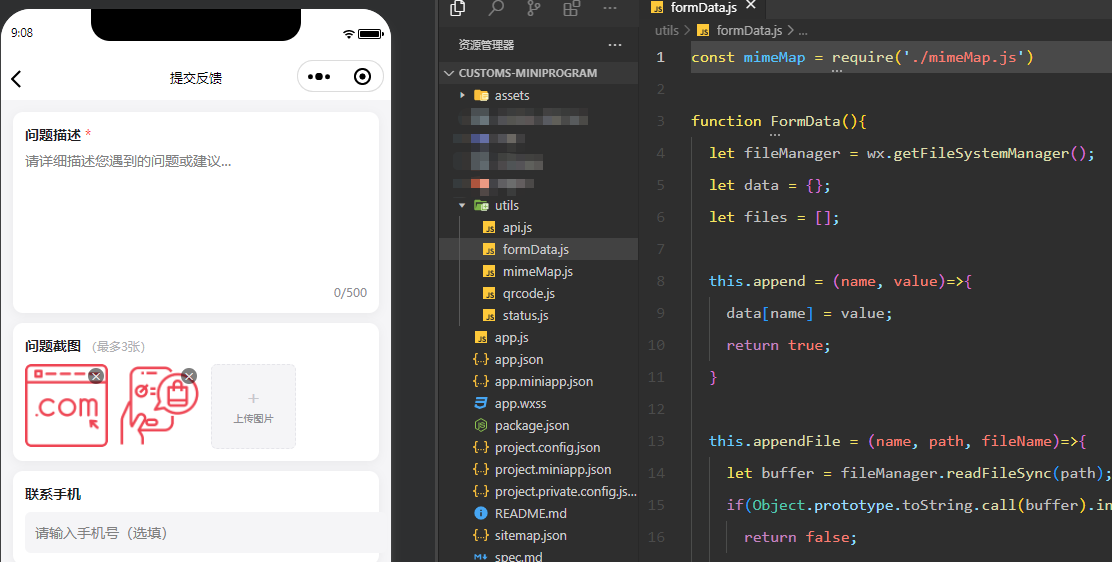Click the wx.getFileSystemManager() call
The width and height of the screenshot is (1112, 562).
(980, 153)
